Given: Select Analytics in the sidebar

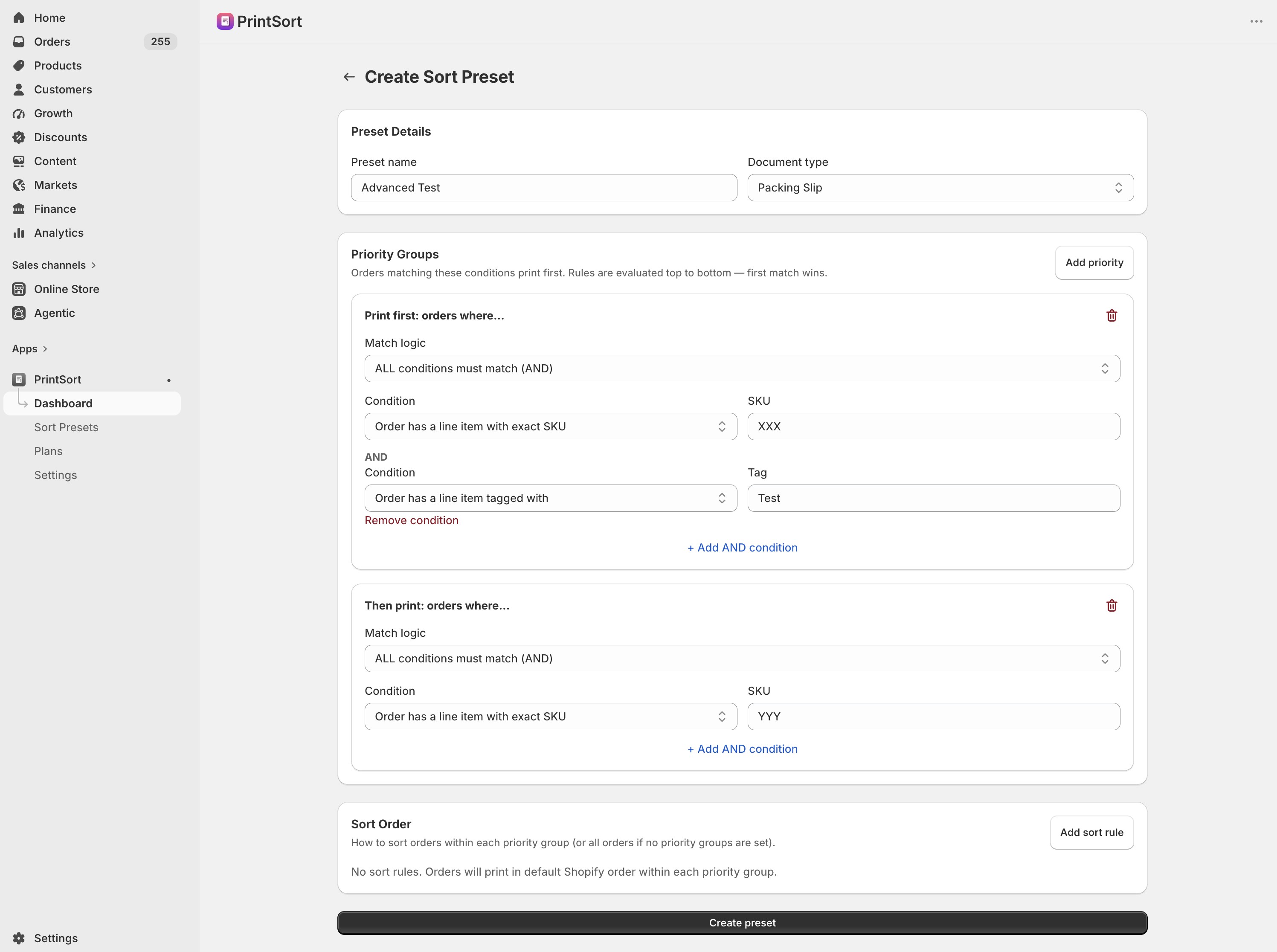Looking at the screenshot, I should (59, 233).
